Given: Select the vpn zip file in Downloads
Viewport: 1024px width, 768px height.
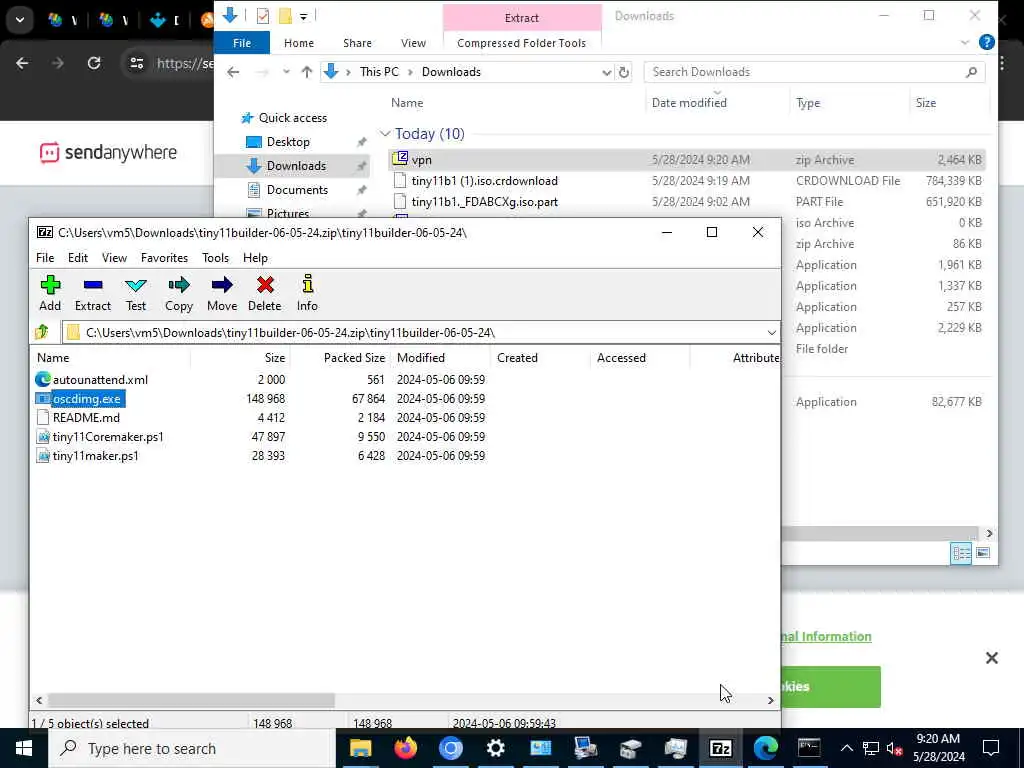Looking at the screenshot, I should (687, 160).
